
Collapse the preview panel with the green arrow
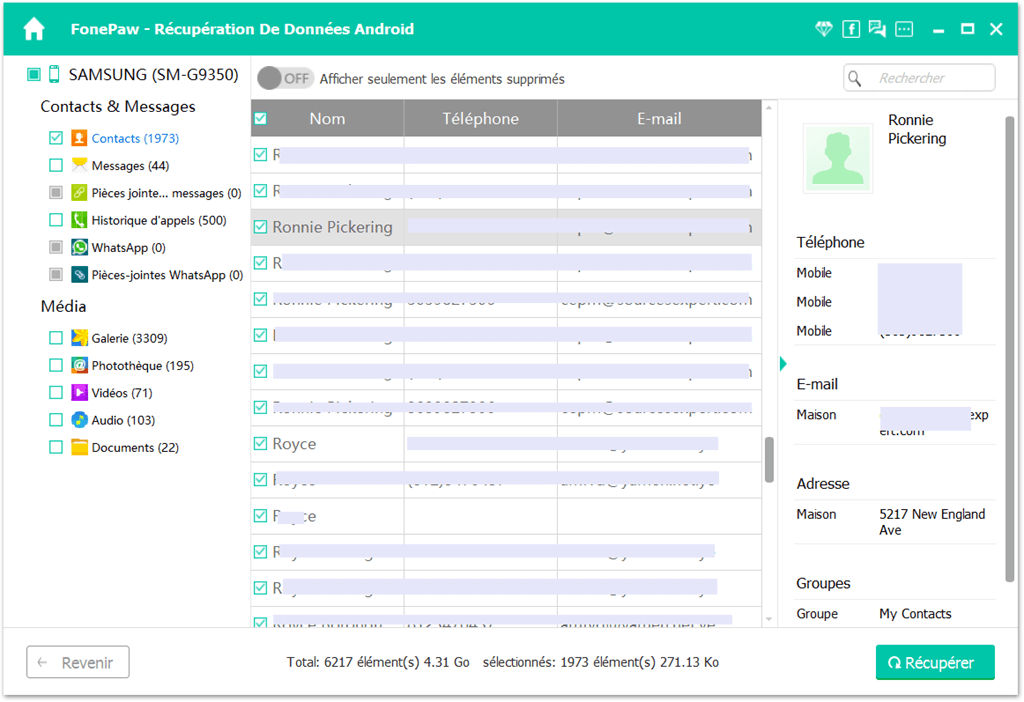783,364
